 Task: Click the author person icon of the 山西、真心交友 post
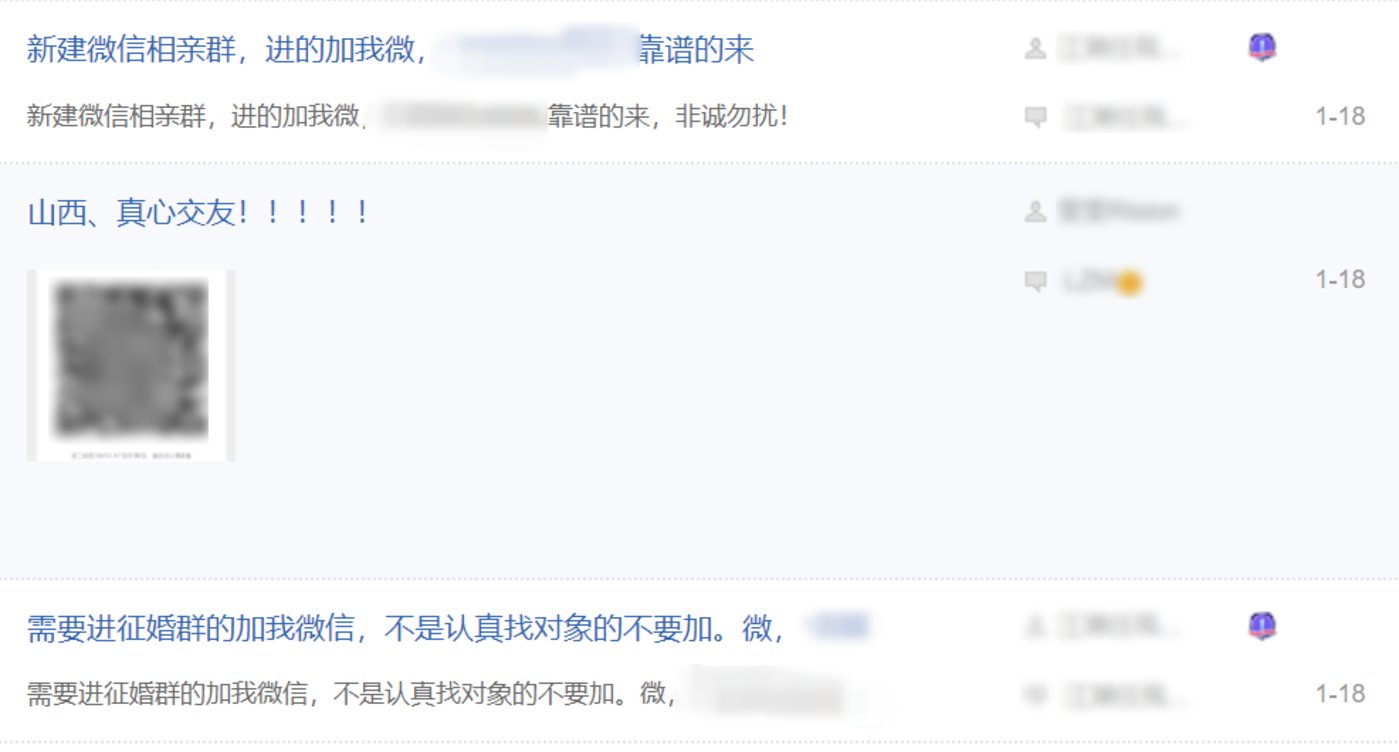[x=1036, y=211]
